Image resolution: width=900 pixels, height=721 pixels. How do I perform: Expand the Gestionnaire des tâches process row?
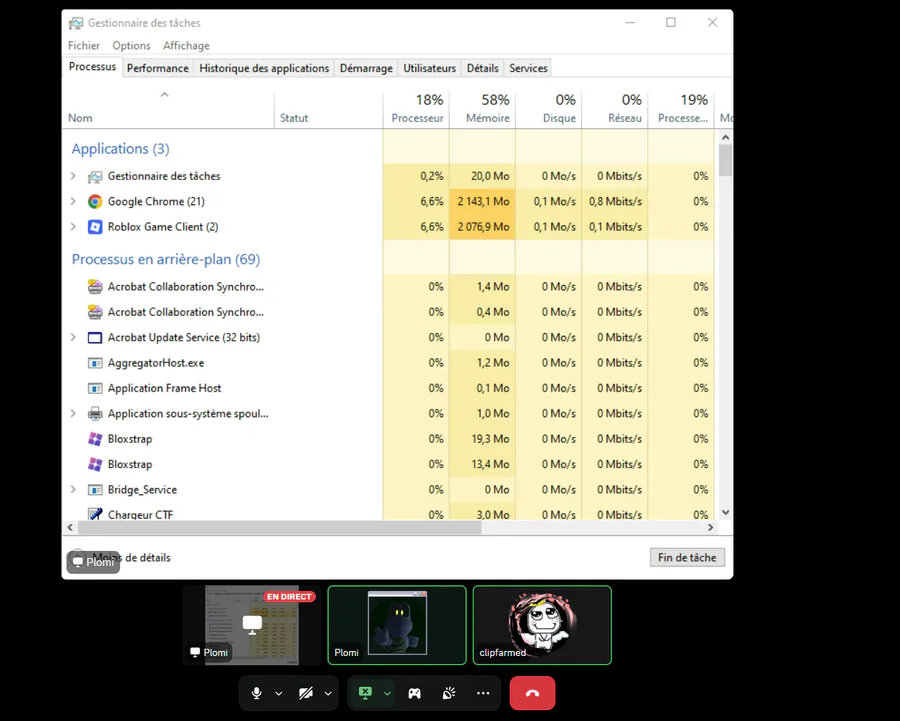pyautogui.click(x=73, y=176)
